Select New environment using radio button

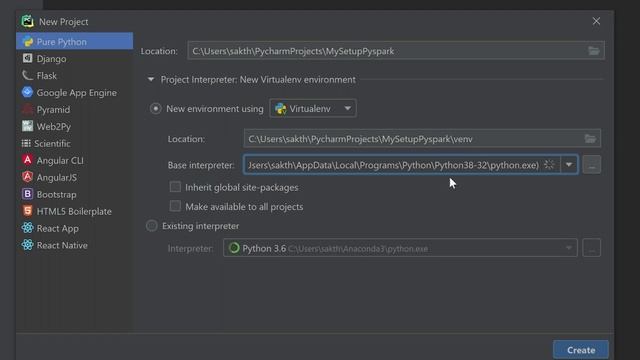[156, 109]
